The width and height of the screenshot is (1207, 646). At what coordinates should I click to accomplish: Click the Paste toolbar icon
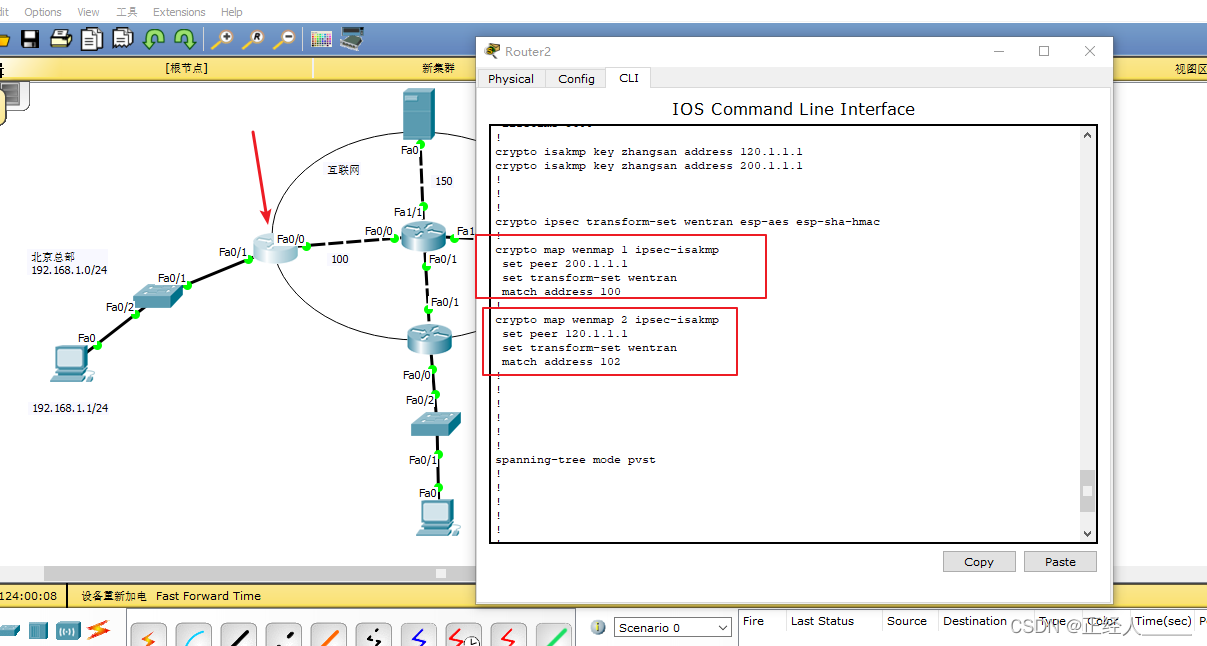[123, 39]
